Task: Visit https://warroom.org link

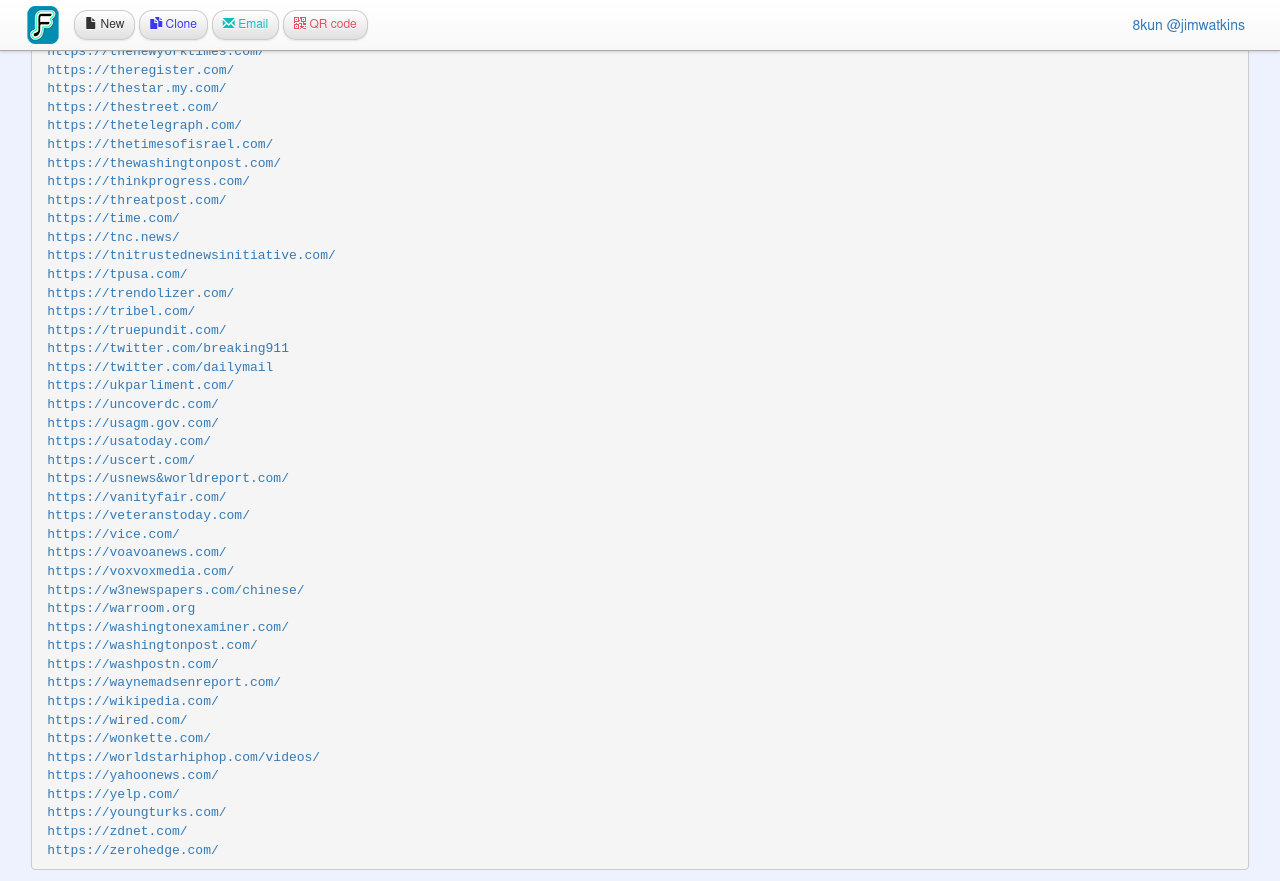Action: pos(121,609)
